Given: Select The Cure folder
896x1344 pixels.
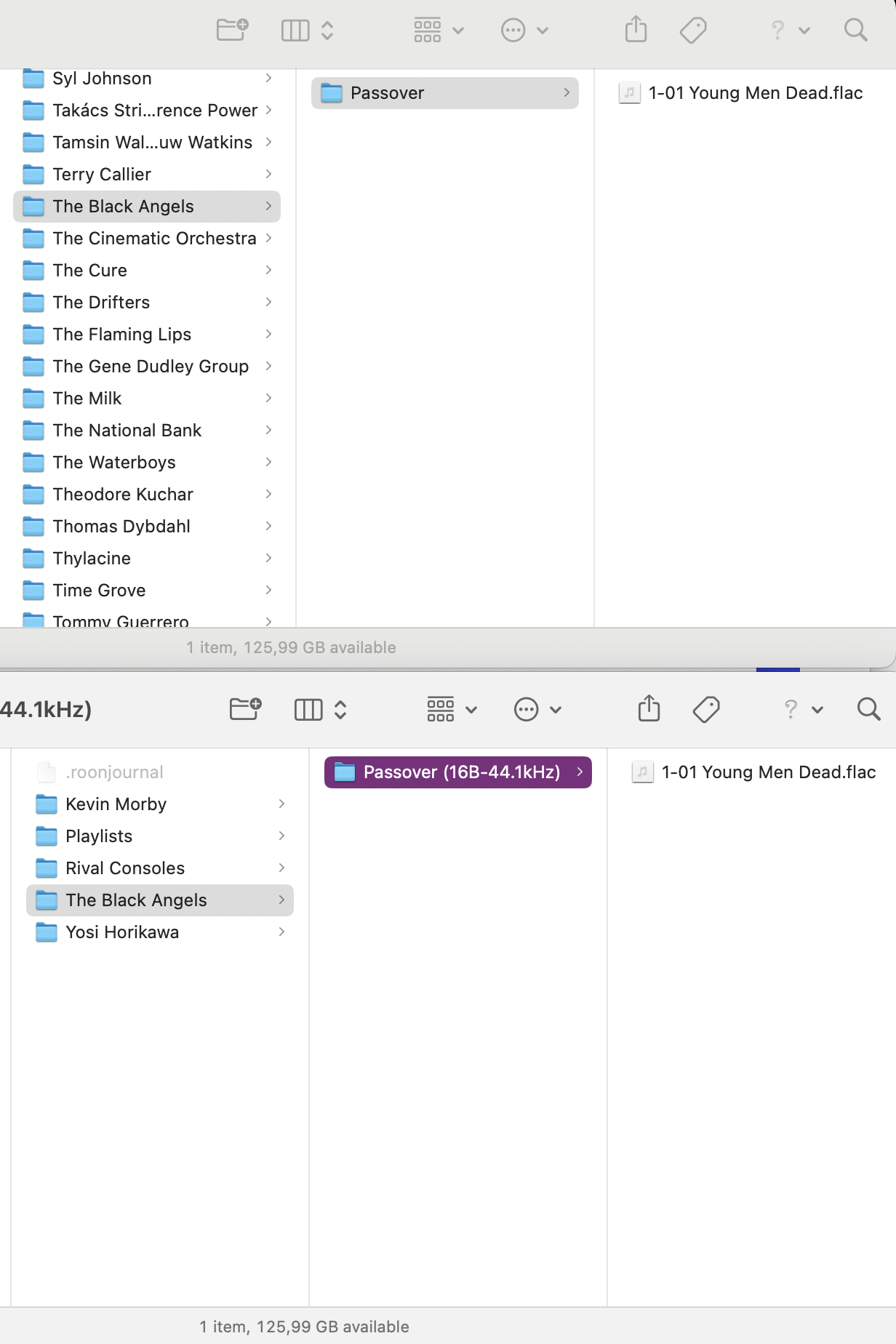Looking at the screenshot, I should 147,271.
